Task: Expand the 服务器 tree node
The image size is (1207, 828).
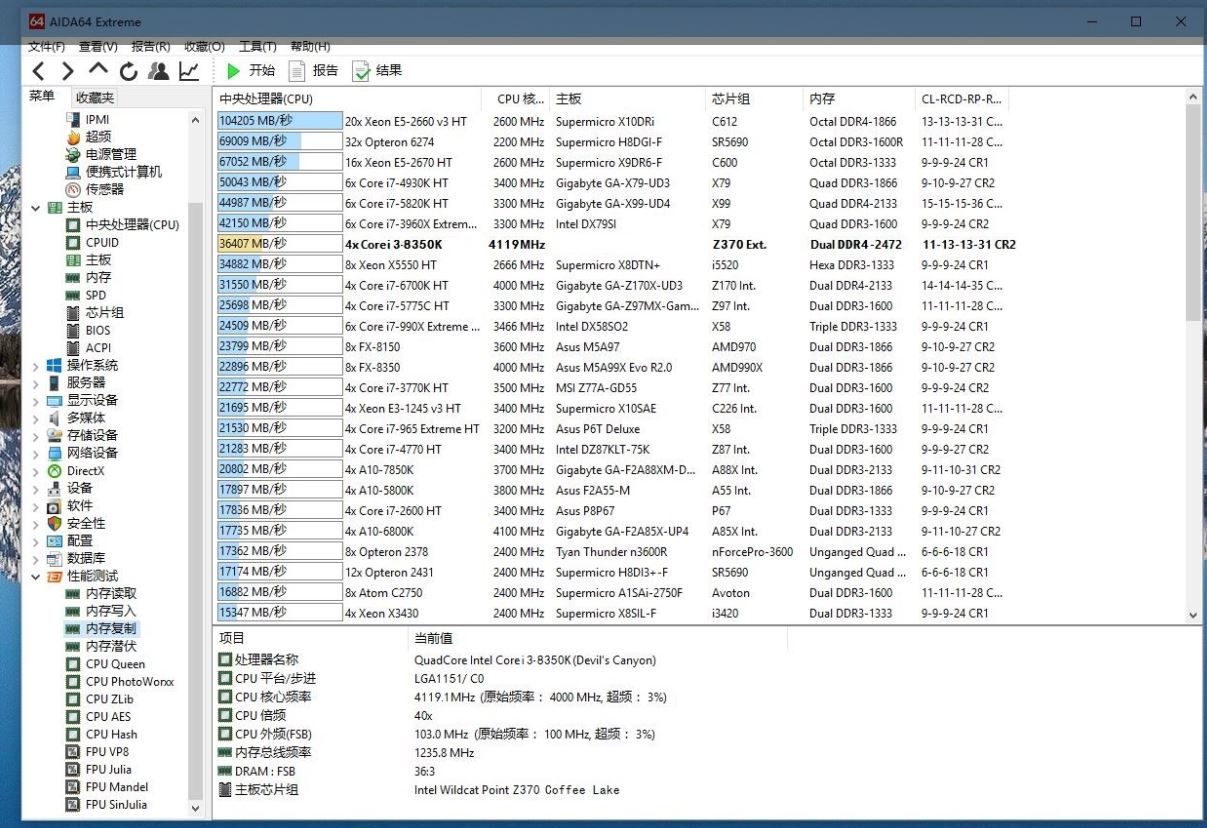Action: point(36,383)
